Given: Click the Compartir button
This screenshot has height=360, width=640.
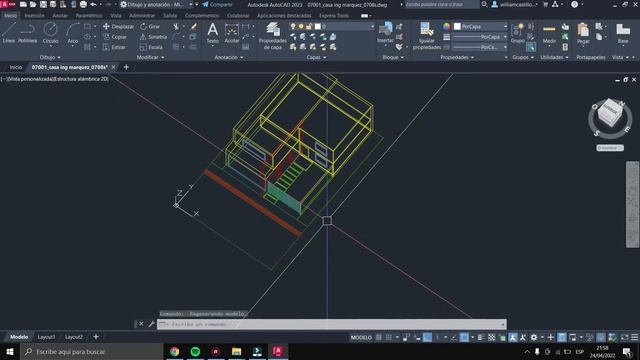Looking at the screenshot, I should click(217, 4).
